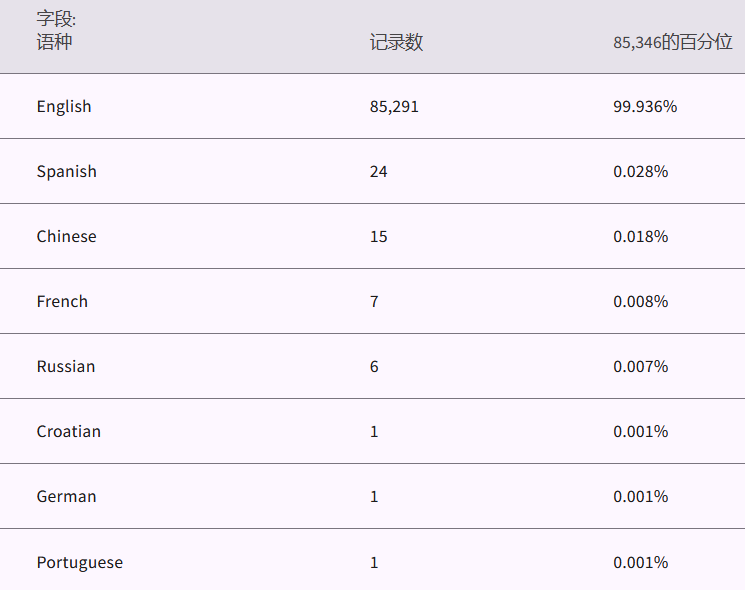Click the 7 record count for French
Screen dimensions: 745x590
374,301
